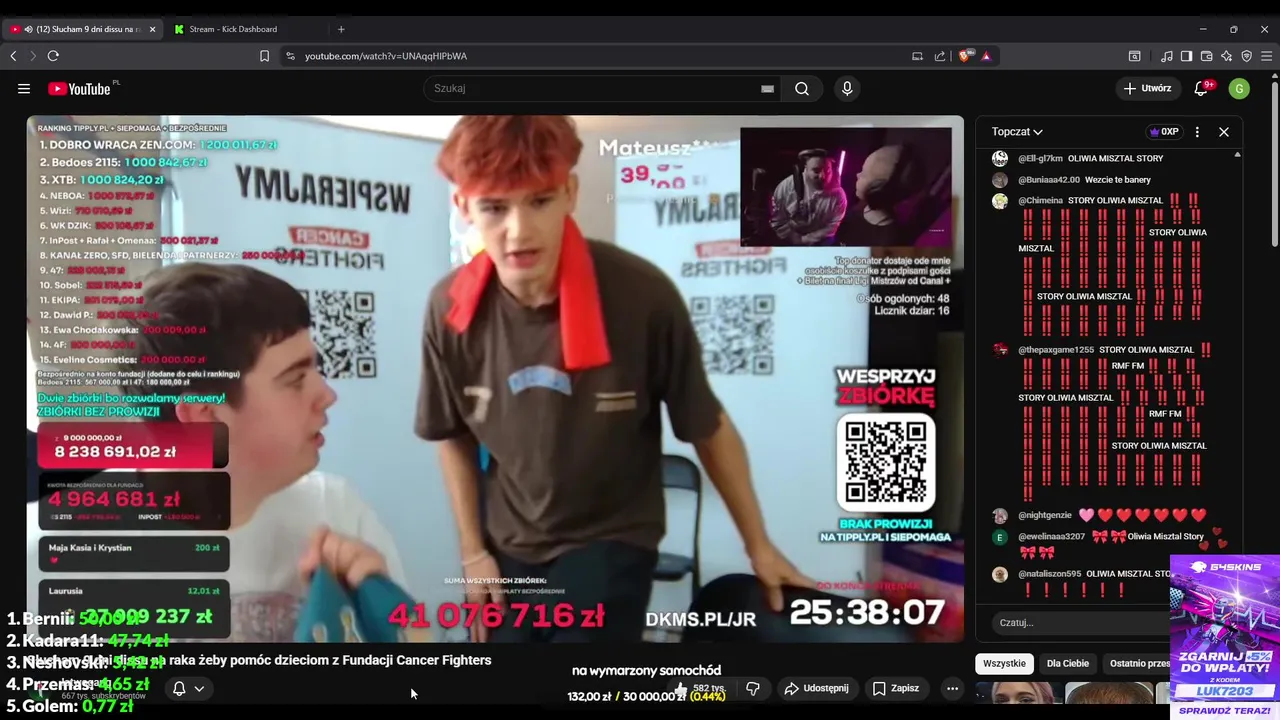Select the Wszystkie filter chip
1280x720 pixels.
(x=1004, y=663)
